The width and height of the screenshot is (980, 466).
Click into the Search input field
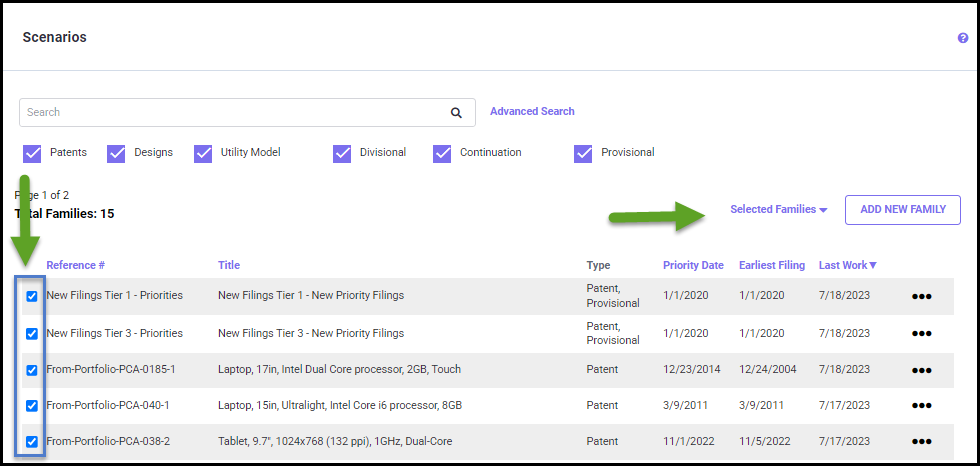(230, 113)
